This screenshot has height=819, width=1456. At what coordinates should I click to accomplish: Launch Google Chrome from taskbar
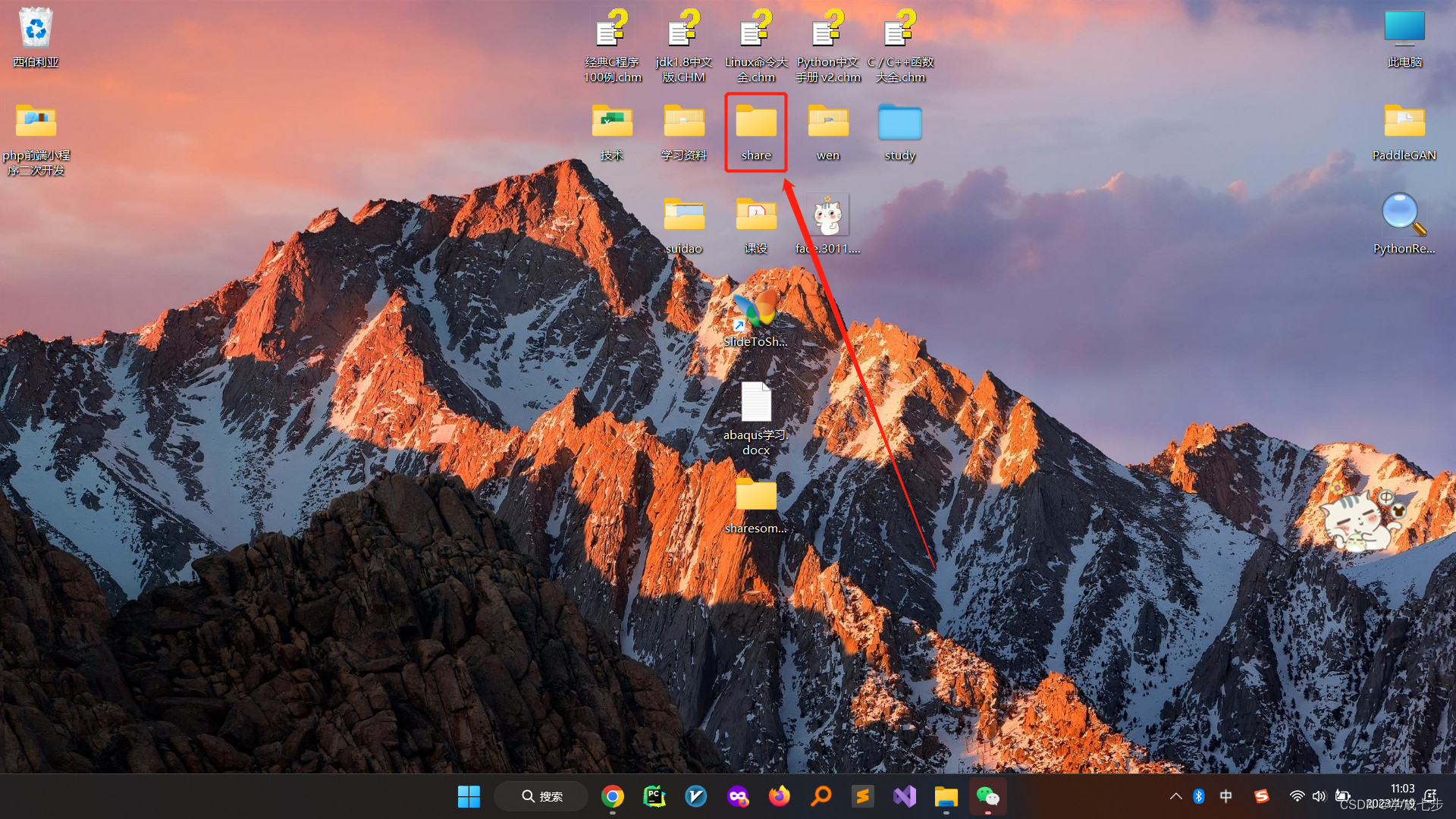click(613, 796)
